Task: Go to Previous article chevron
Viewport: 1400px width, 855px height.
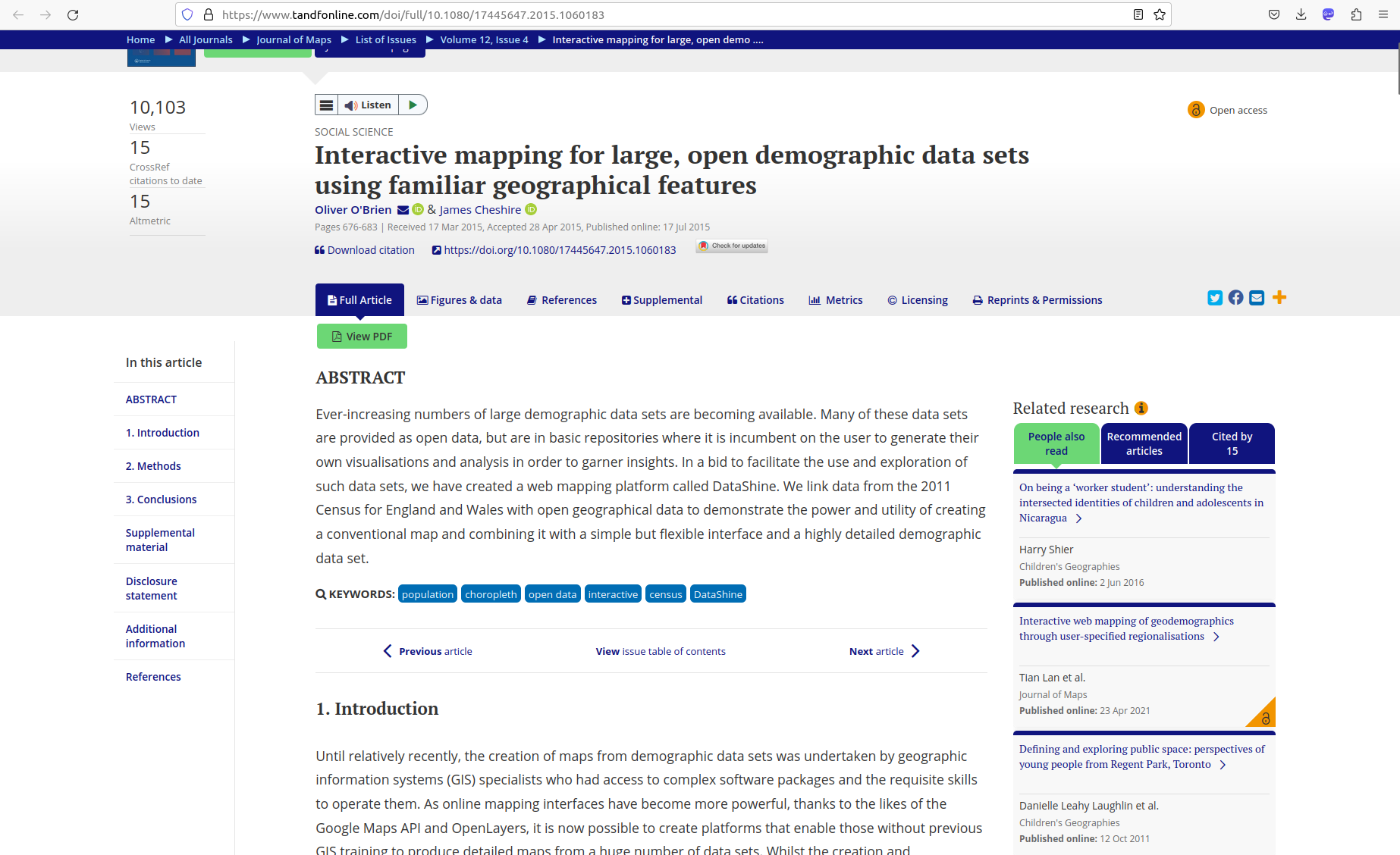Action: click(388, 651)
